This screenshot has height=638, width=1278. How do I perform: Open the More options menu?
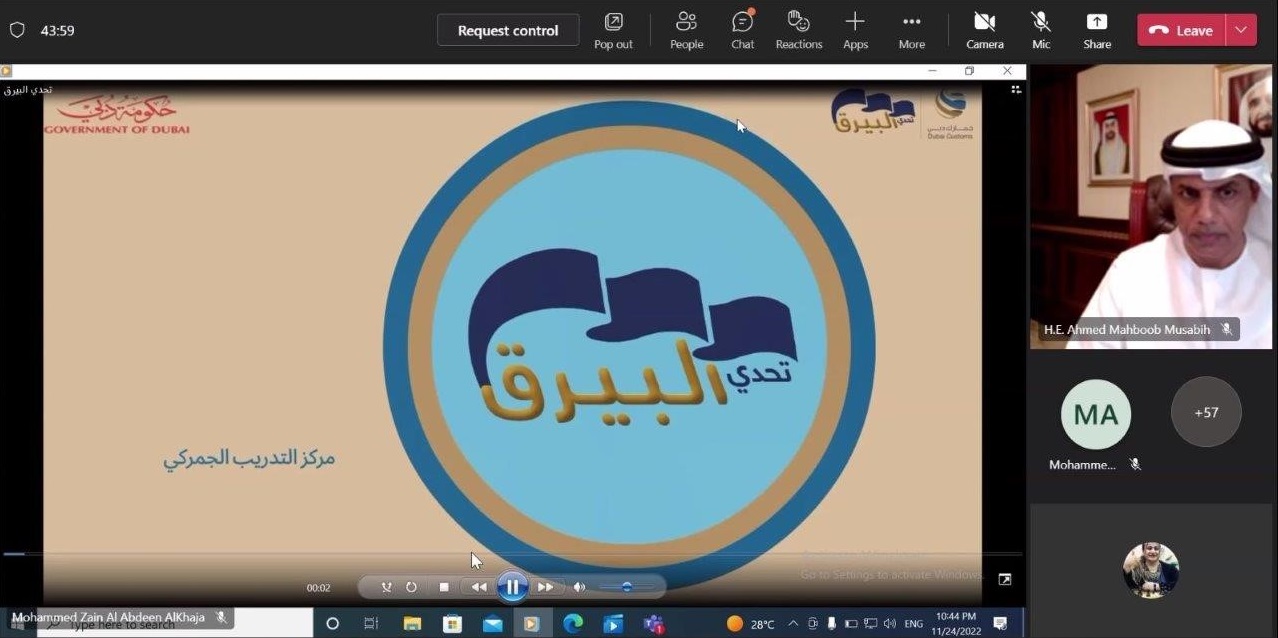click(911, 30)
